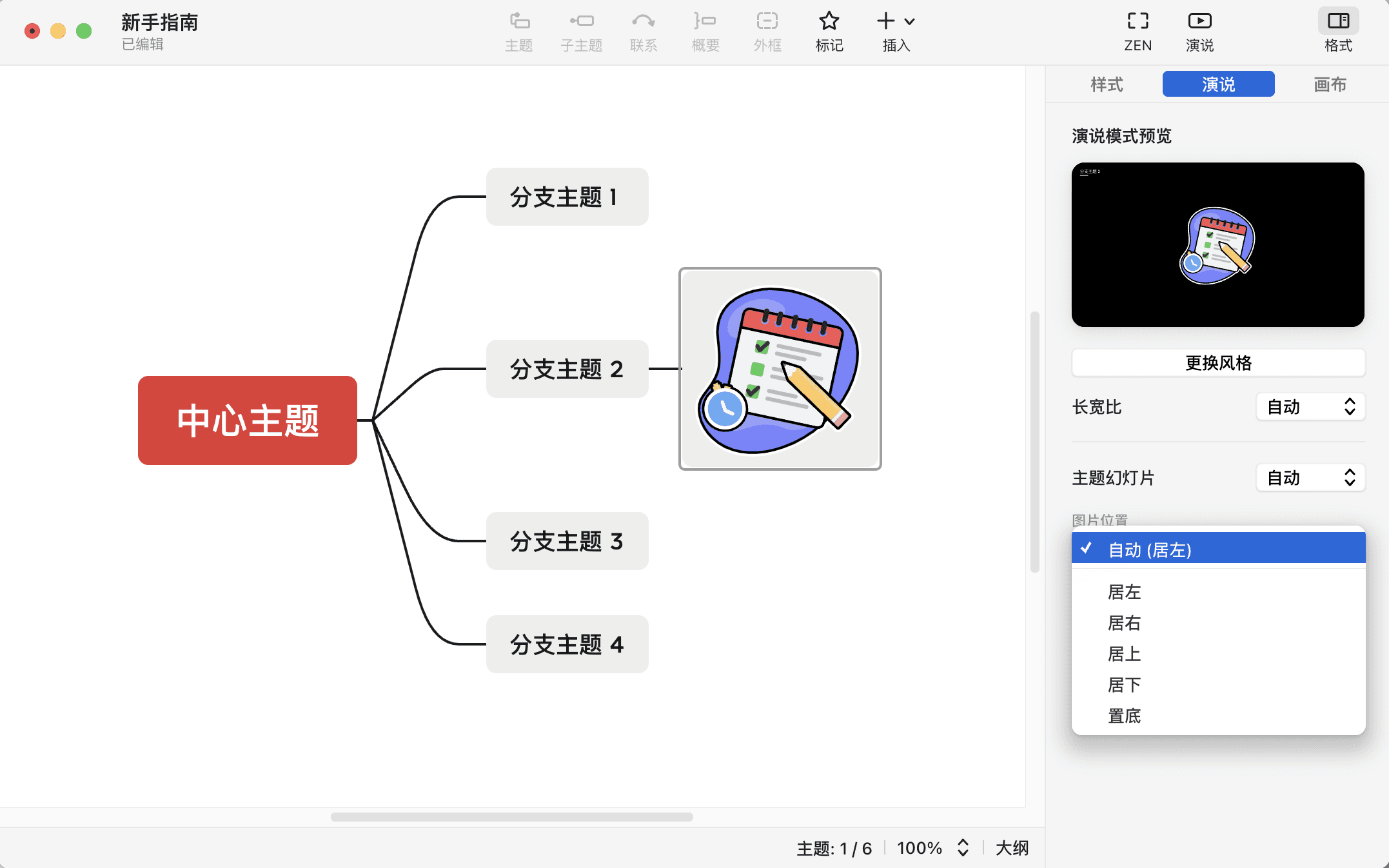
Task: Click the 插入 (insert) plus icon
Action: (x=887, y=21)
